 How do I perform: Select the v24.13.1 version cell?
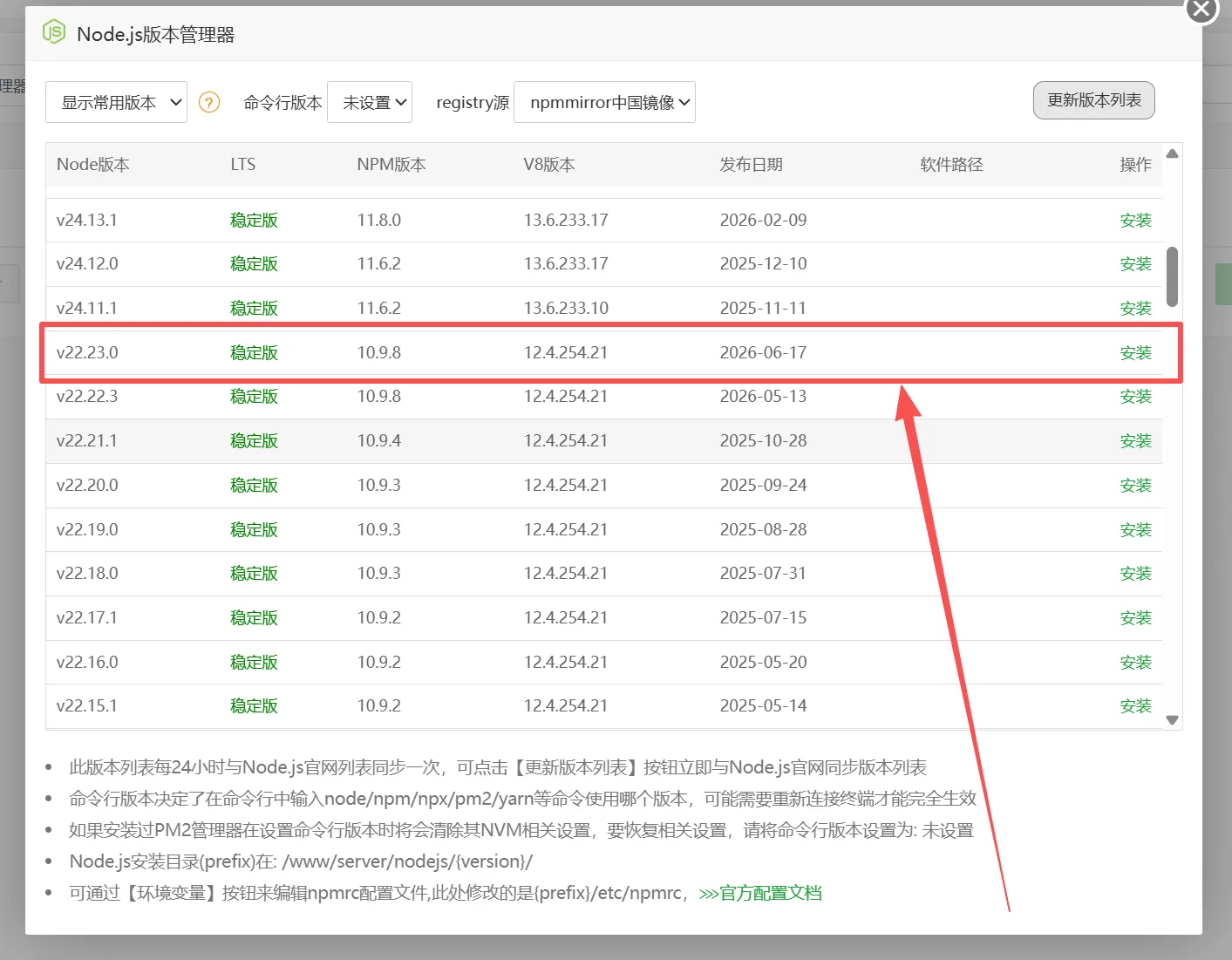pyautogui.click(x=87, y=221)
